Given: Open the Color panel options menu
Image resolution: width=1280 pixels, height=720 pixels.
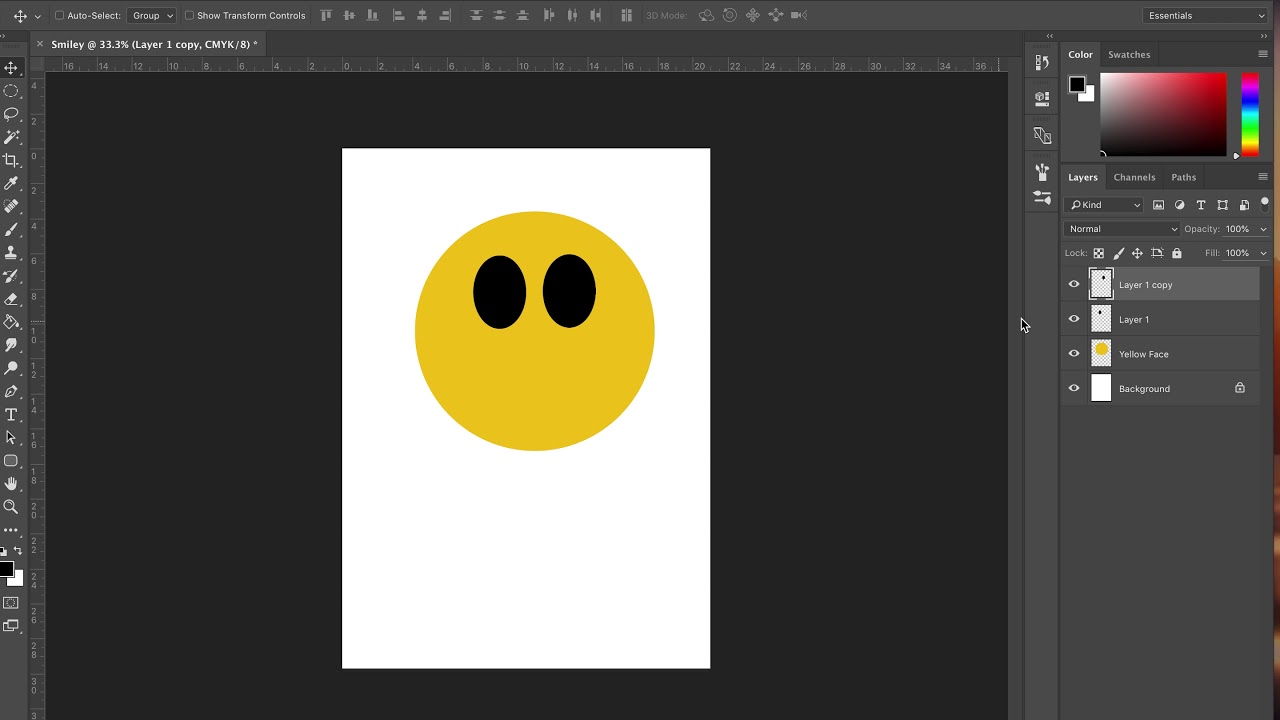Looking at the screenshot, I should pyautogui.click(x=1263, y=54).
